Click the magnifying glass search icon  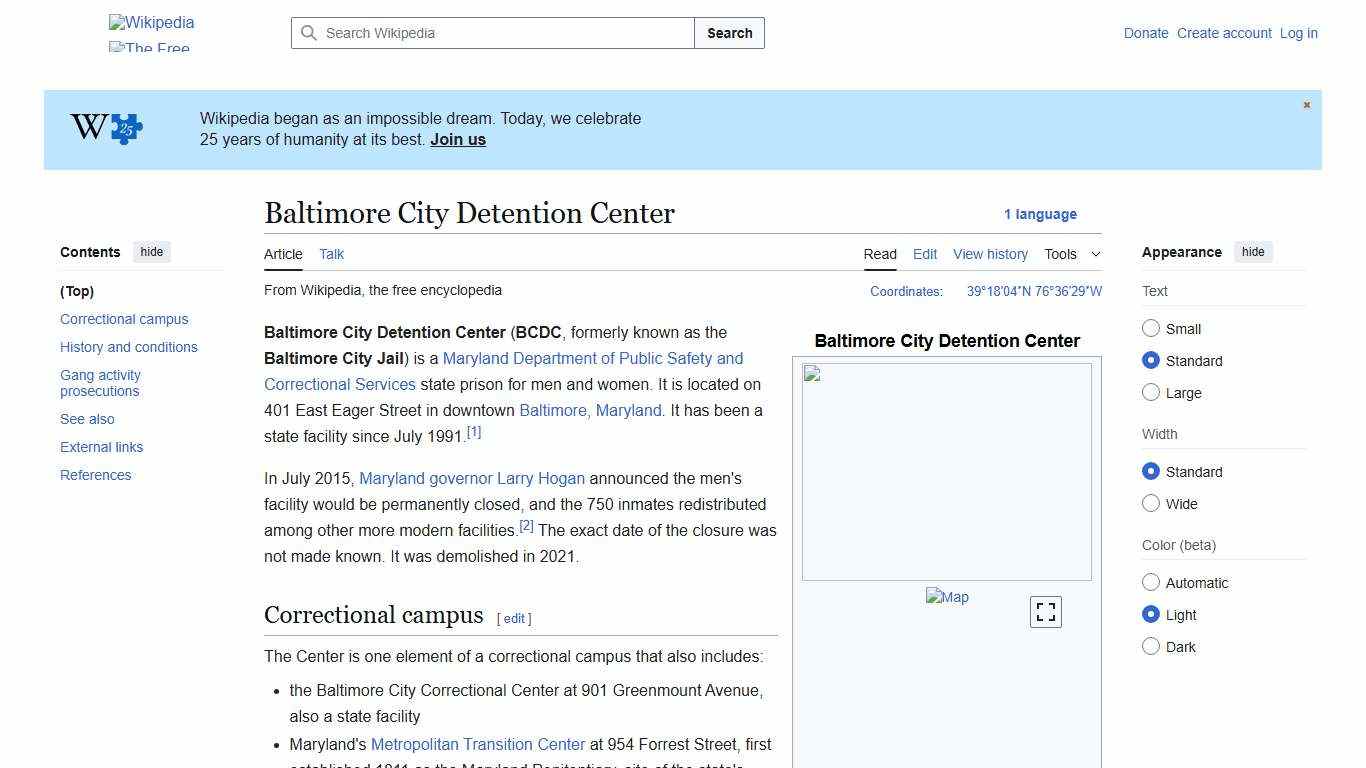pyautogui.click(x=310, y=33)
